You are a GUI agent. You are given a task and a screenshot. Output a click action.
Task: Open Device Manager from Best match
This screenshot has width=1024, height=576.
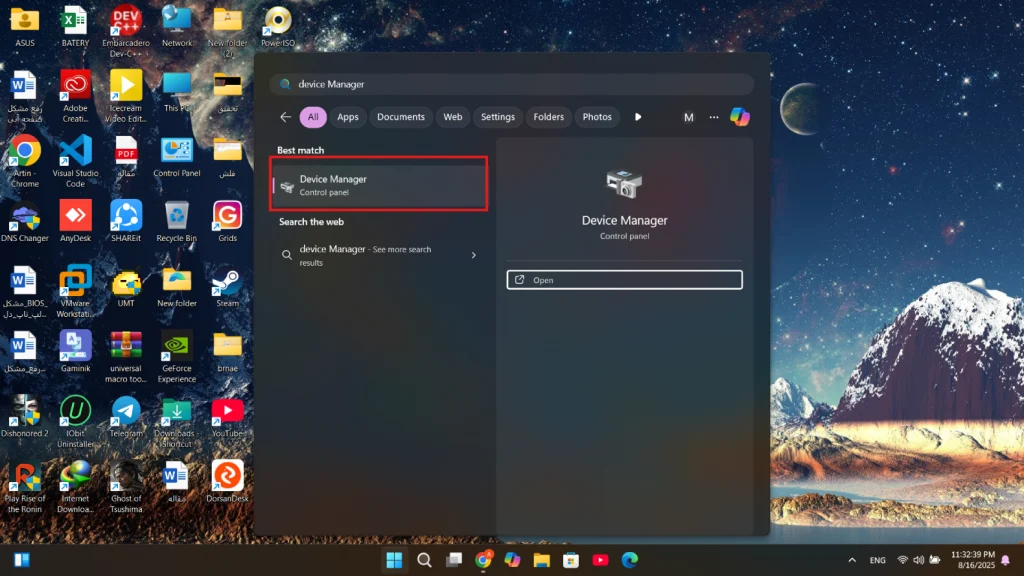pos(380,185)
